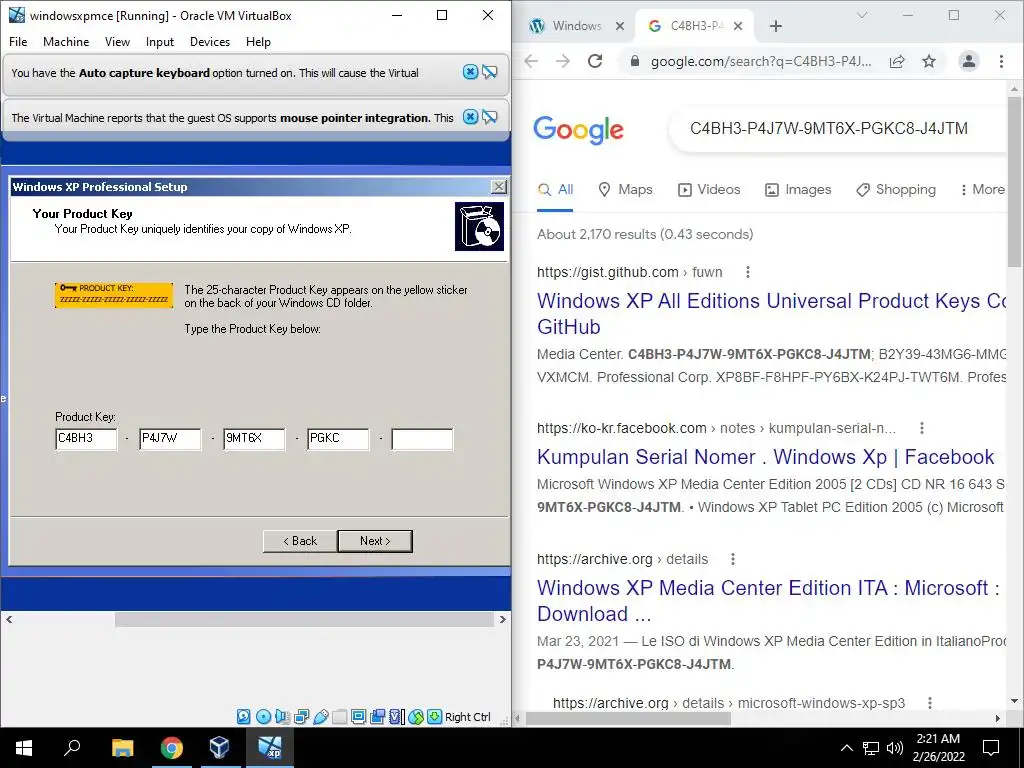1024x768 pixels.
Task: Switch to Images search results
Action: [798, 189]
